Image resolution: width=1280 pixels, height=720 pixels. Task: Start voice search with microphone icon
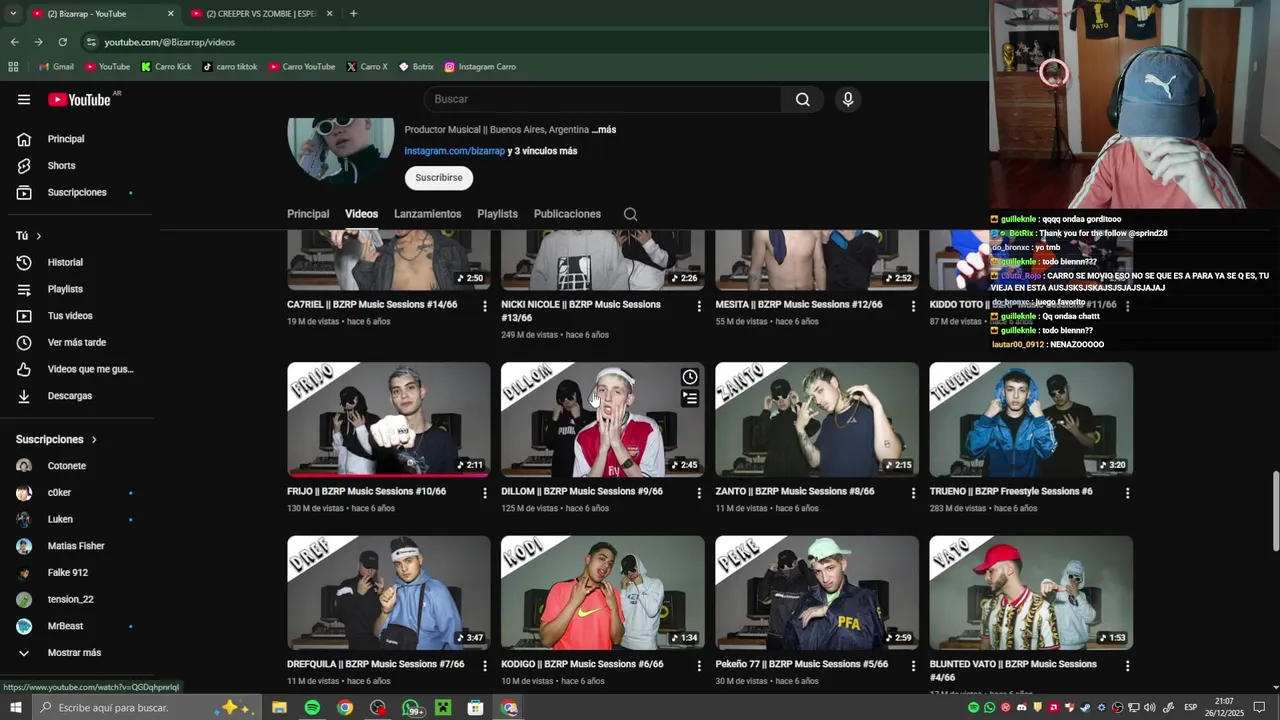pos(848,99)
